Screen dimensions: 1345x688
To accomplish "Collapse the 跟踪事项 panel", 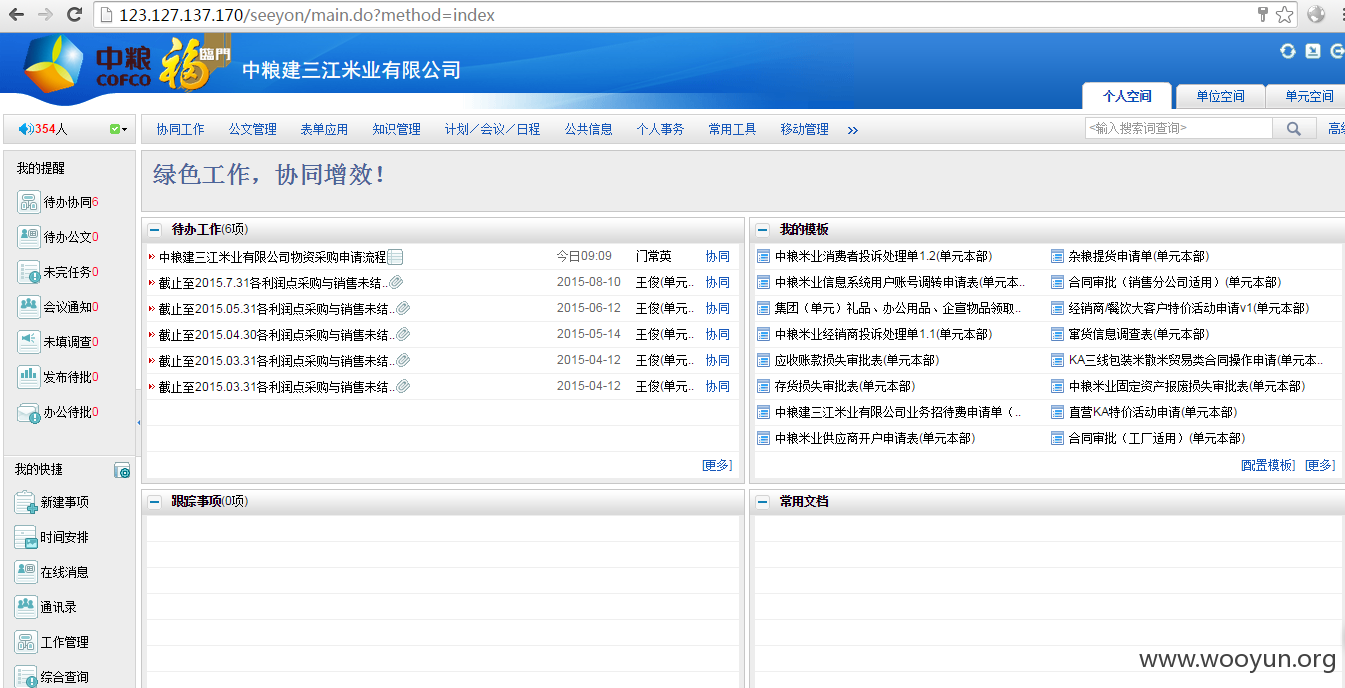I will pyautogui.click(x=155, y=502).
